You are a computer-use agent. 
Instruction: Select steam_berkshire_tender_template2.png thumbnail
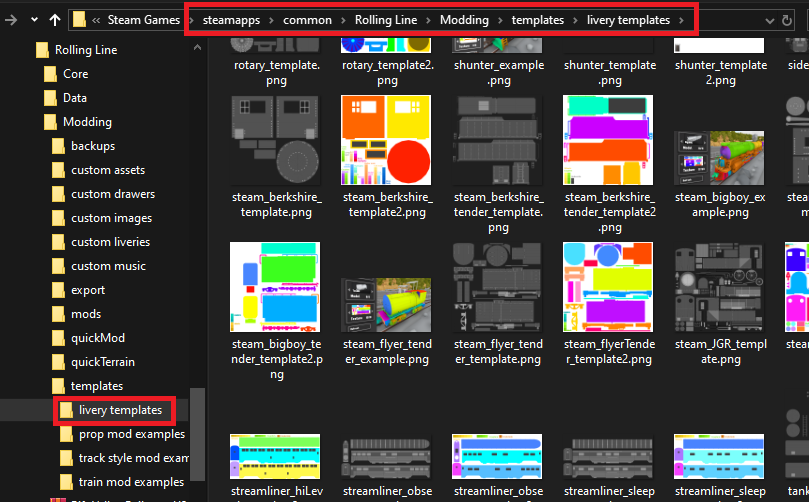[608, 140]
